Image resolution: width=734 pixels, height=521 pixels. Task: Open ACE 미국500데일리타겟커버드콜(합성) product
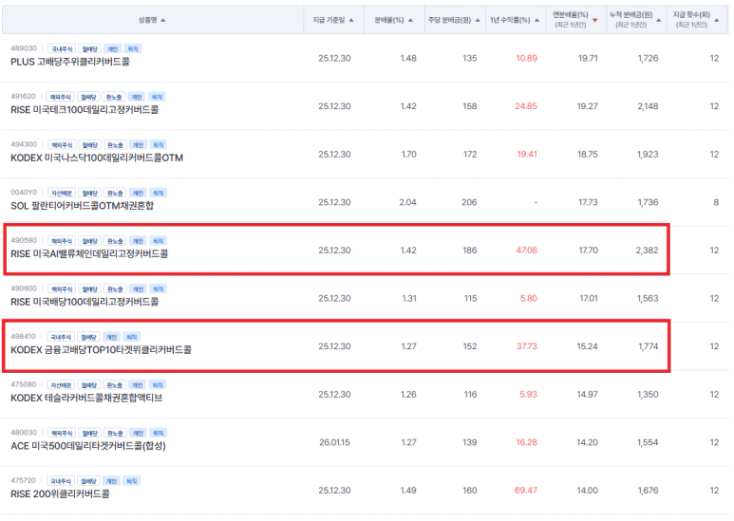point(88,446)
